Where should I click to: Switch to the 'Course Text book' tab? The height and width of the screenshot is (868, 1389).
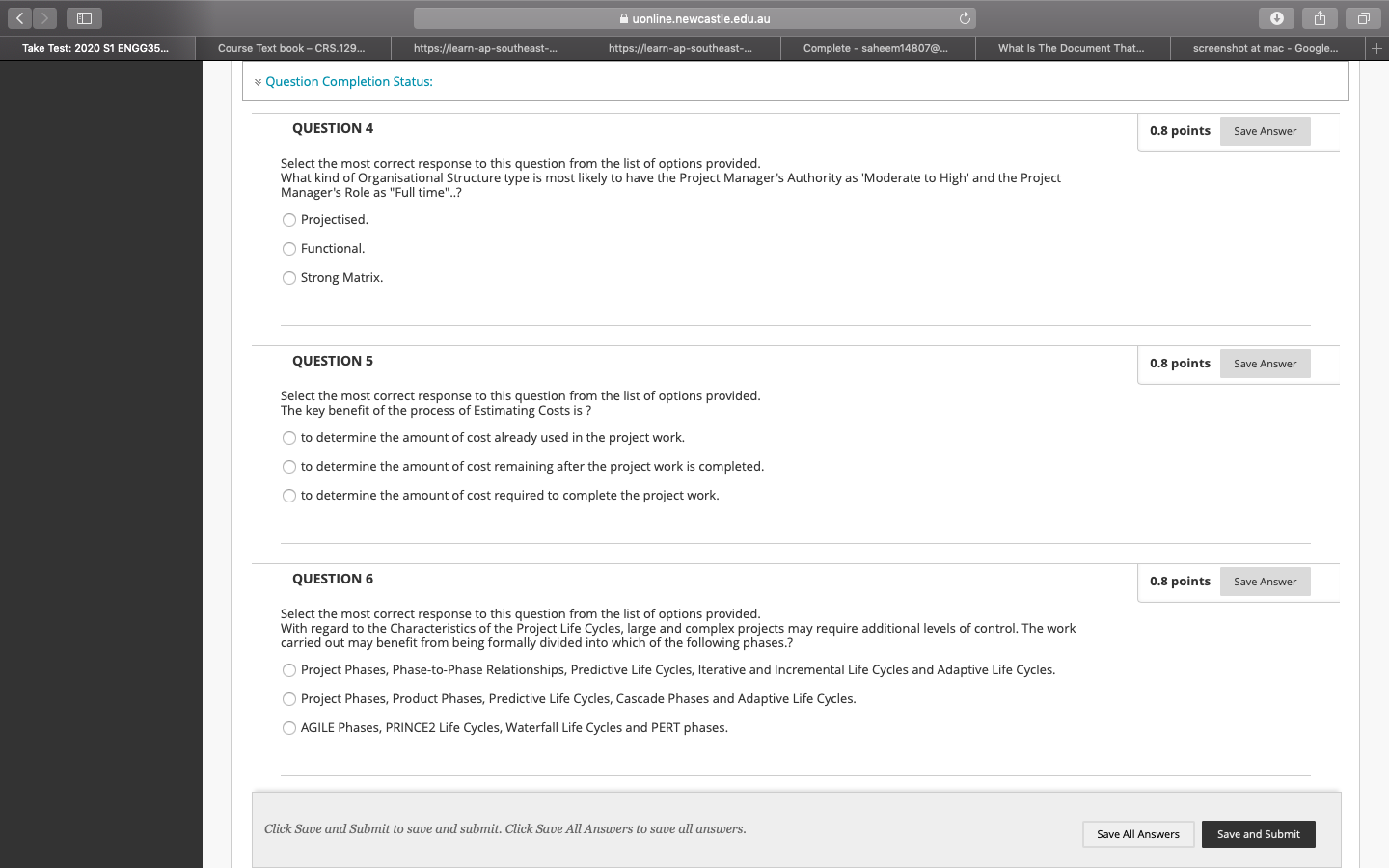point(293,47)
